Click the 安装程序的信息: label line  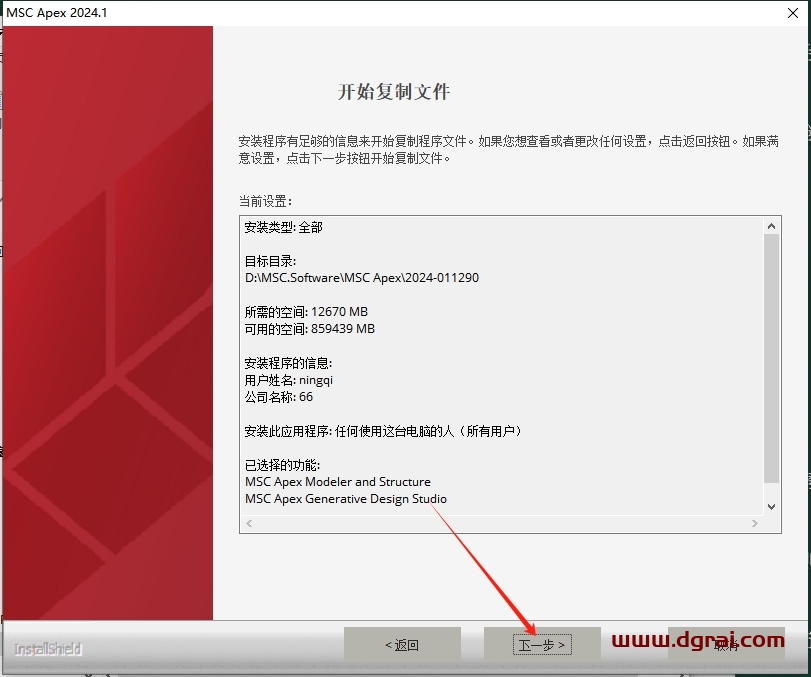(288, 363)
